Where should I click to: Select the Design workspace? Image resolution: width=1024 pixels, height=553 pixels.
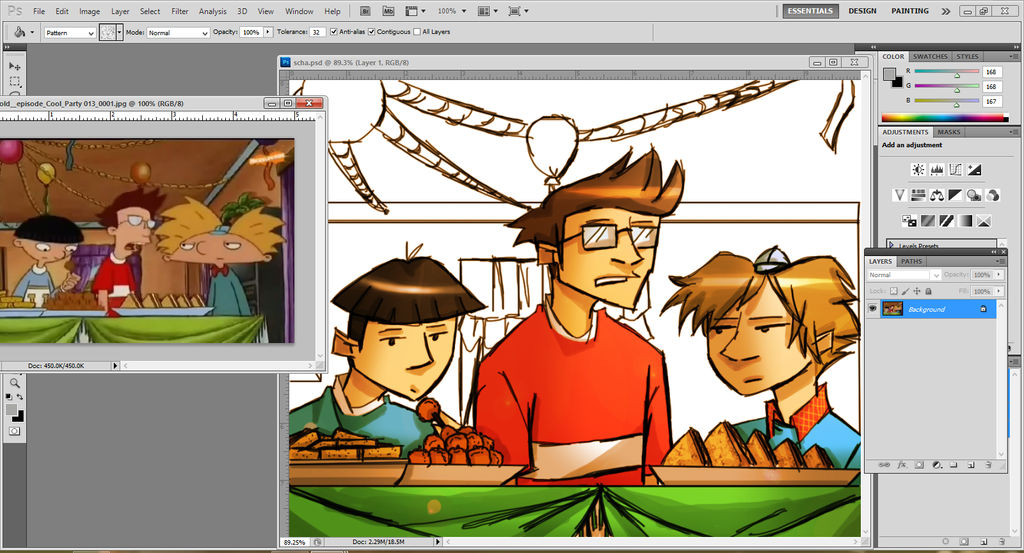862,11
